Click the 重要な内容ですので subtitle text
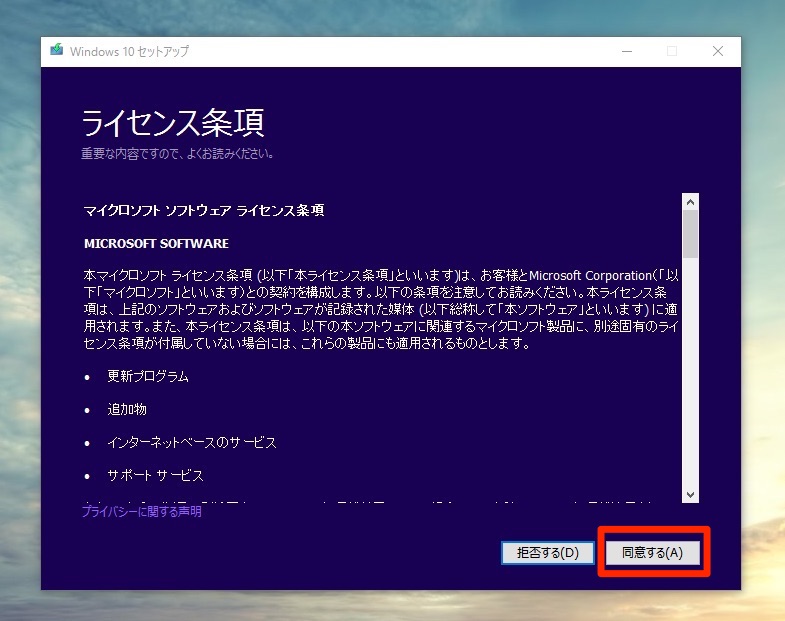Image resolution: width=785 pixels, height=621 pixels. pyautogui.click(x=177, y=154)
